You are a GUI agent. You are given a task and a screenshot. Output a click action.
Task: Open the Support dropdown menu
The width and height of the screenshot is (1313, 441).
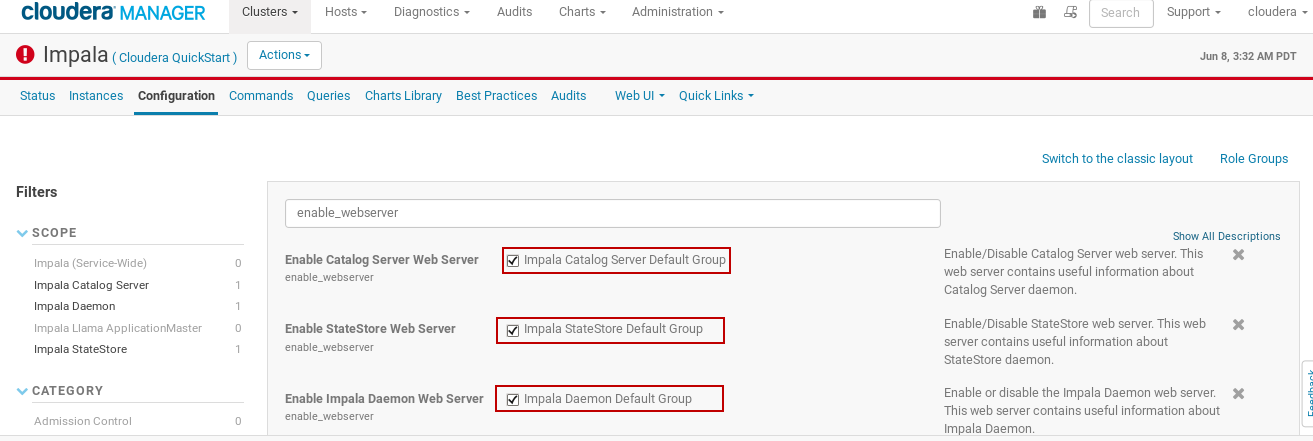click(1194, 12)
